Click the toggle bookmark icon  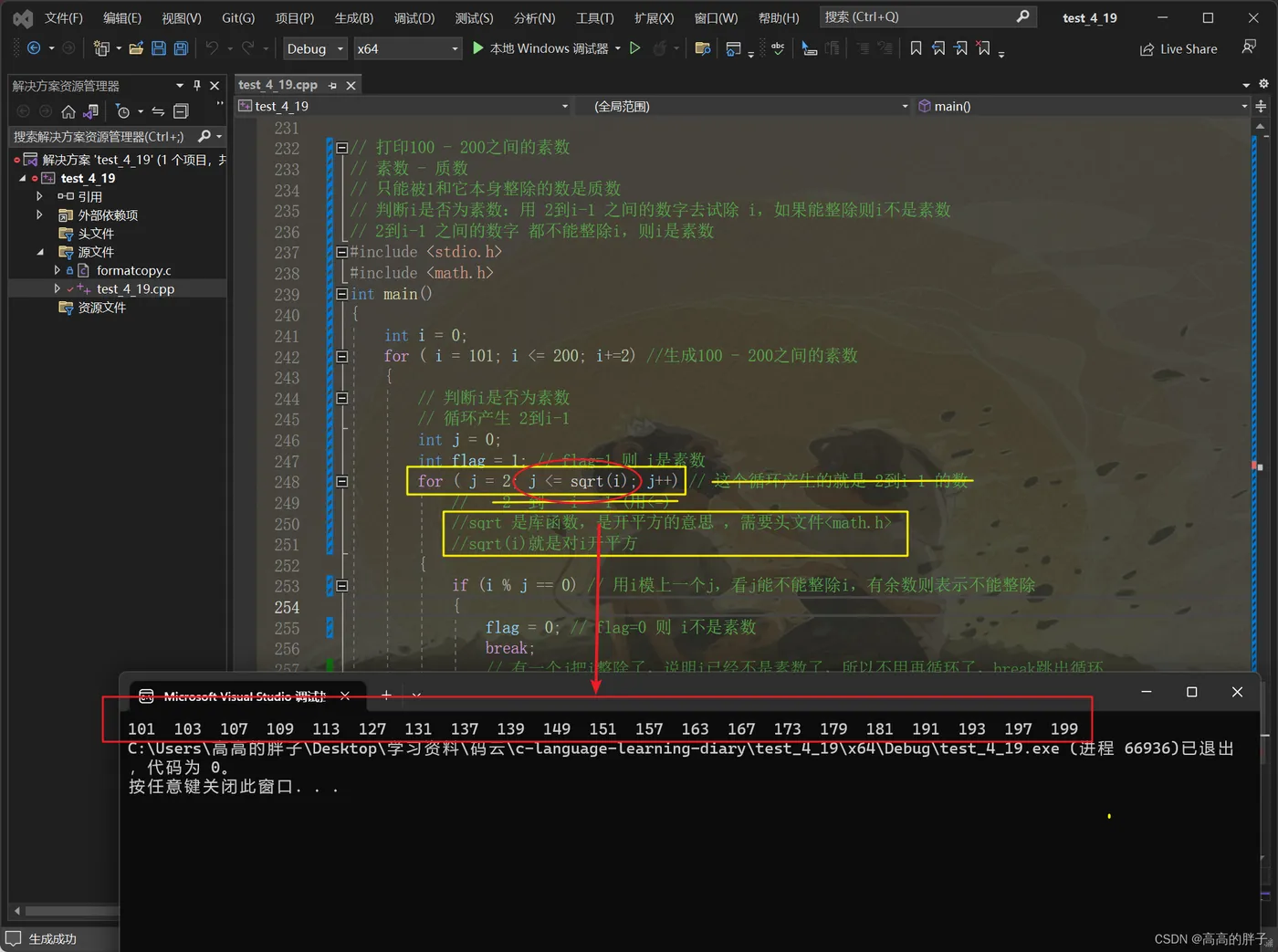point(916,48)
